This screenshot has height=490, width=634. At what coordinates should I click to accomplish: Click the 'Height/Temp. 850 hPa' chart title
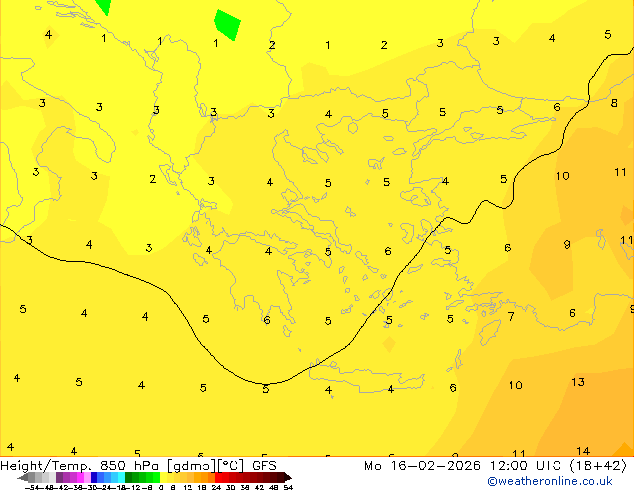[80, 466]
